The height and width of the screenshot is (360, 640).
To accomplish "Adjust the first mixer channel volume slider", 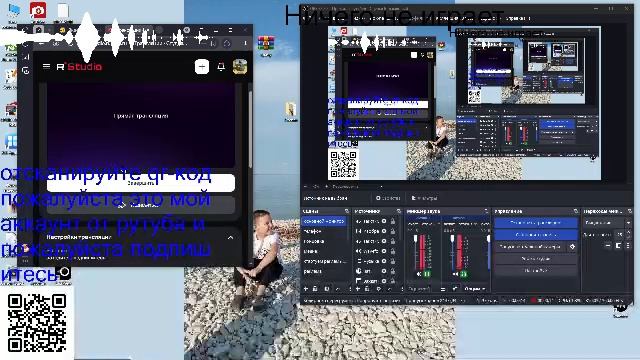I will [416, 251].
